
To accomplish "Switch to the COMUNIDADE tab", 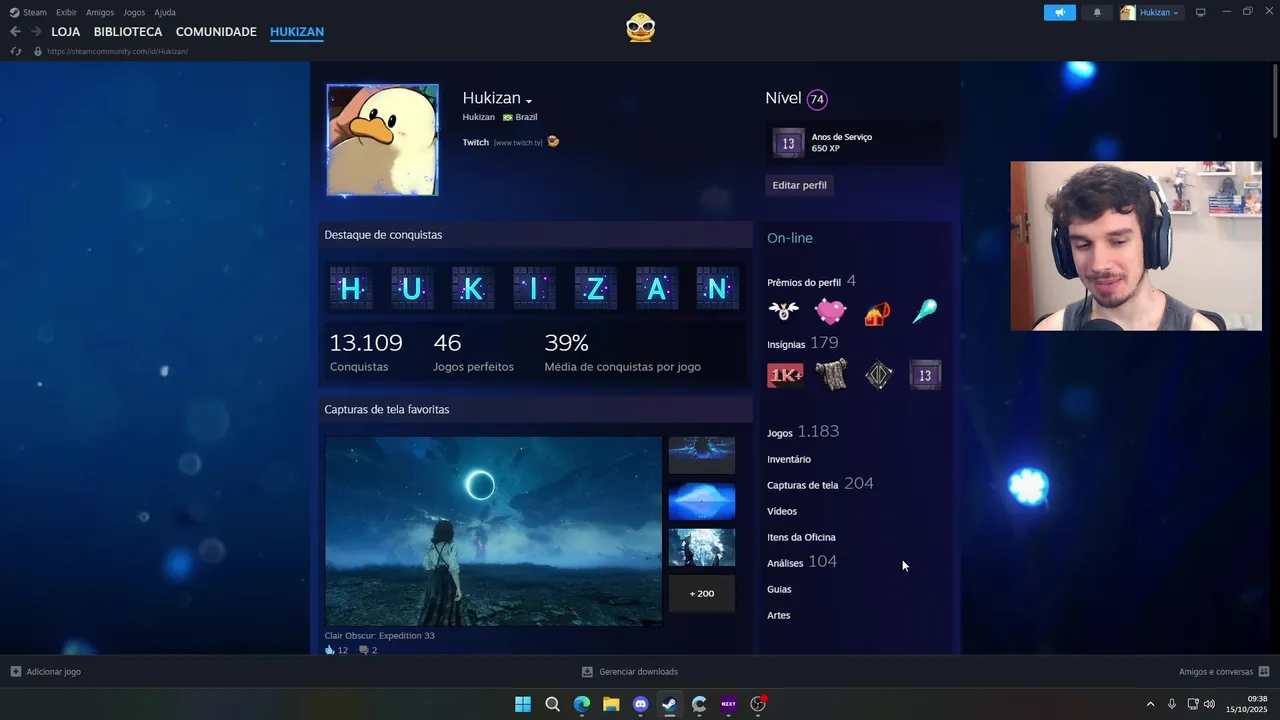I will [216, 32].
